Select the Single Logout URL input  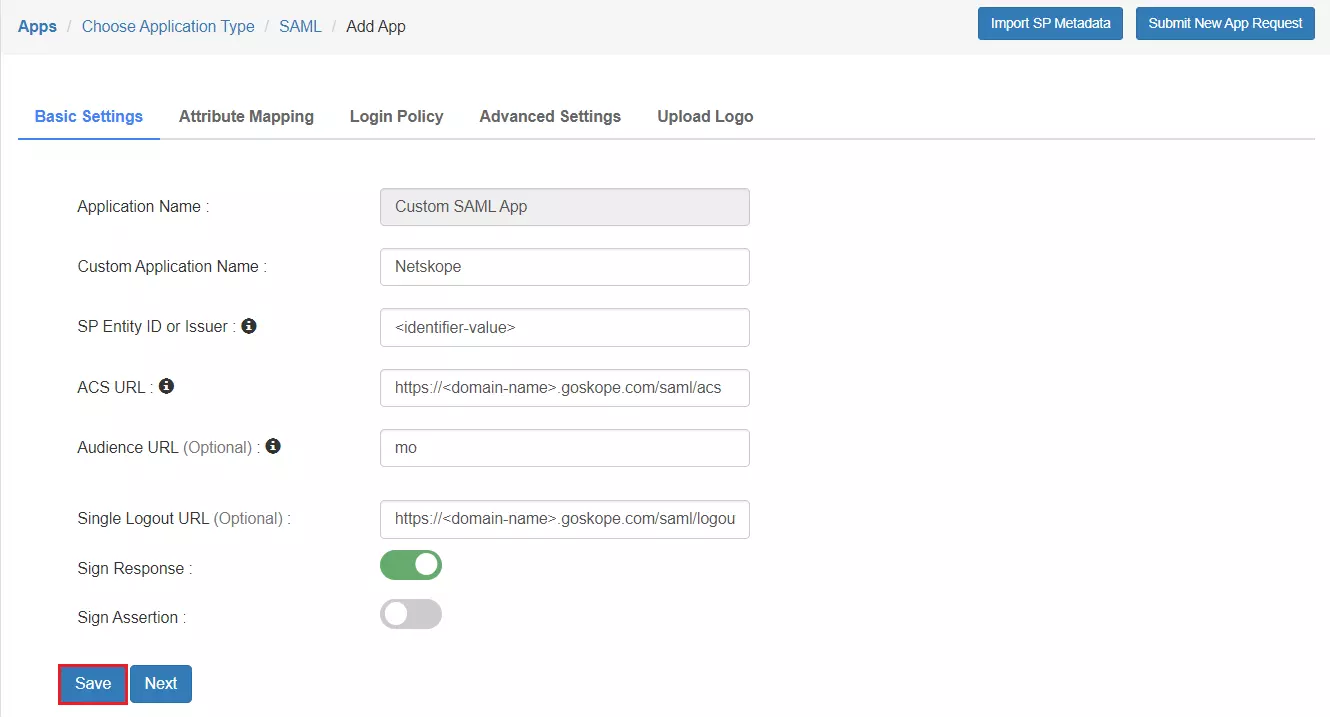(x=564, y=518)
